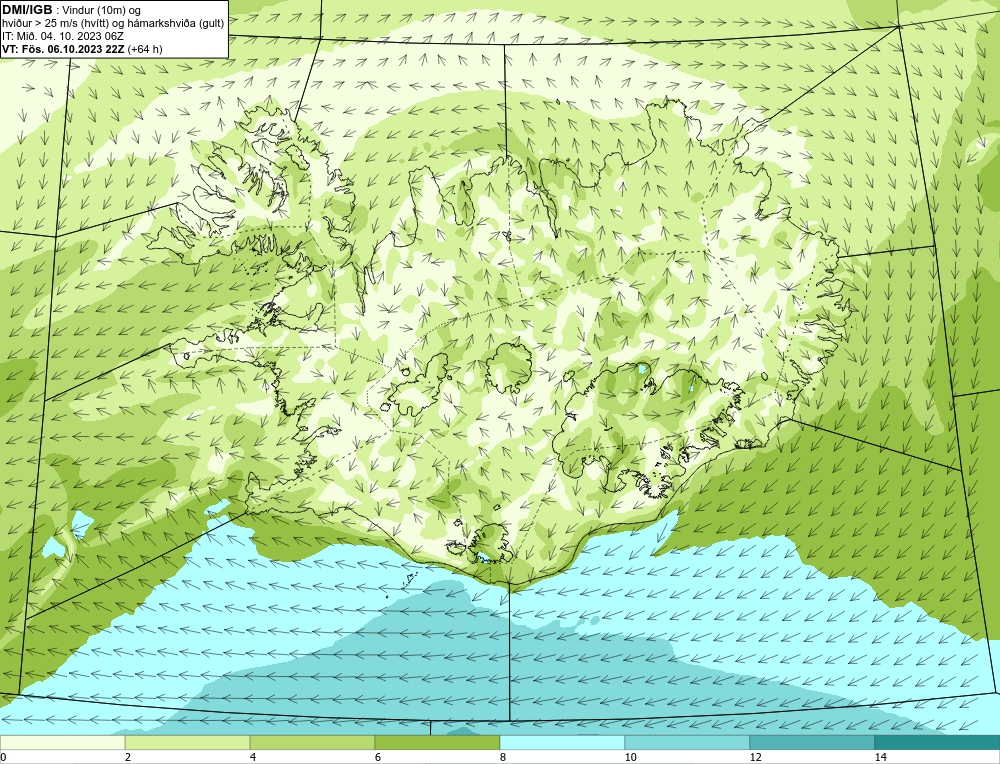Screen dimensions: 1000x764
Task: Click the 12–14 m/s darker teal legend swatch
Action: tap(812, 743)
